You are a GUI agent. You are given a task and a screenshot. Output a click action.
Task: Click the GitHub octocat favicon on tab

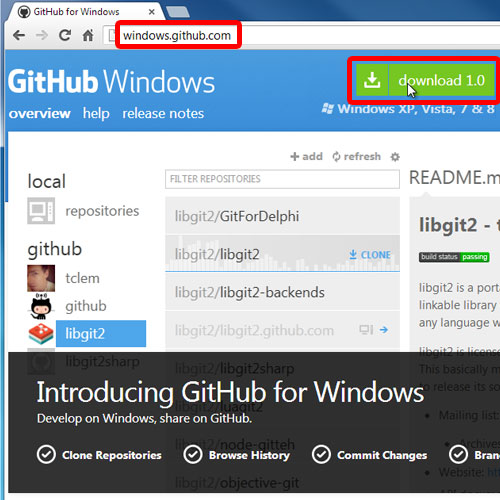point(24,12)
